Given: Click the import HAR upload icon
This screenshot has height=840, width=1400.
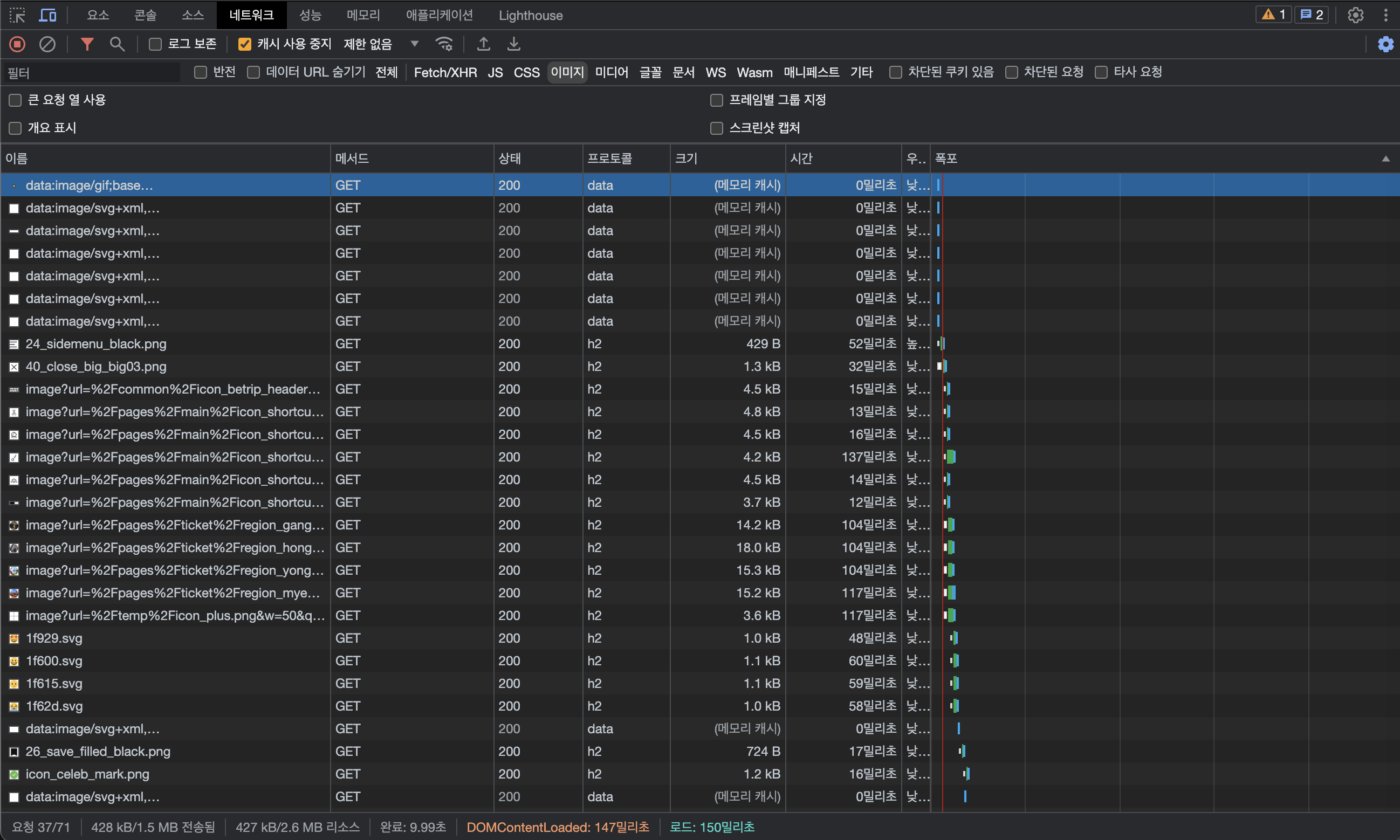Looking at the screenshot, I should (x=483, y=44).
